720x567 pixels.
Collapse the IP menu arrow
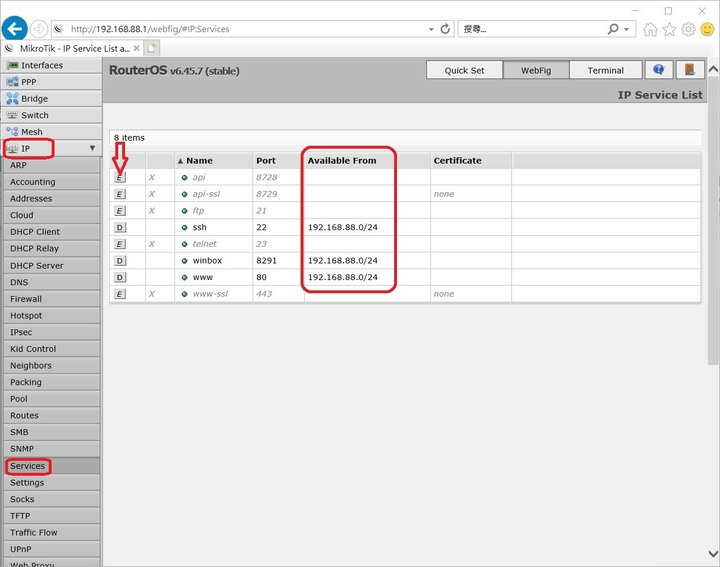(x=92, y=148)
